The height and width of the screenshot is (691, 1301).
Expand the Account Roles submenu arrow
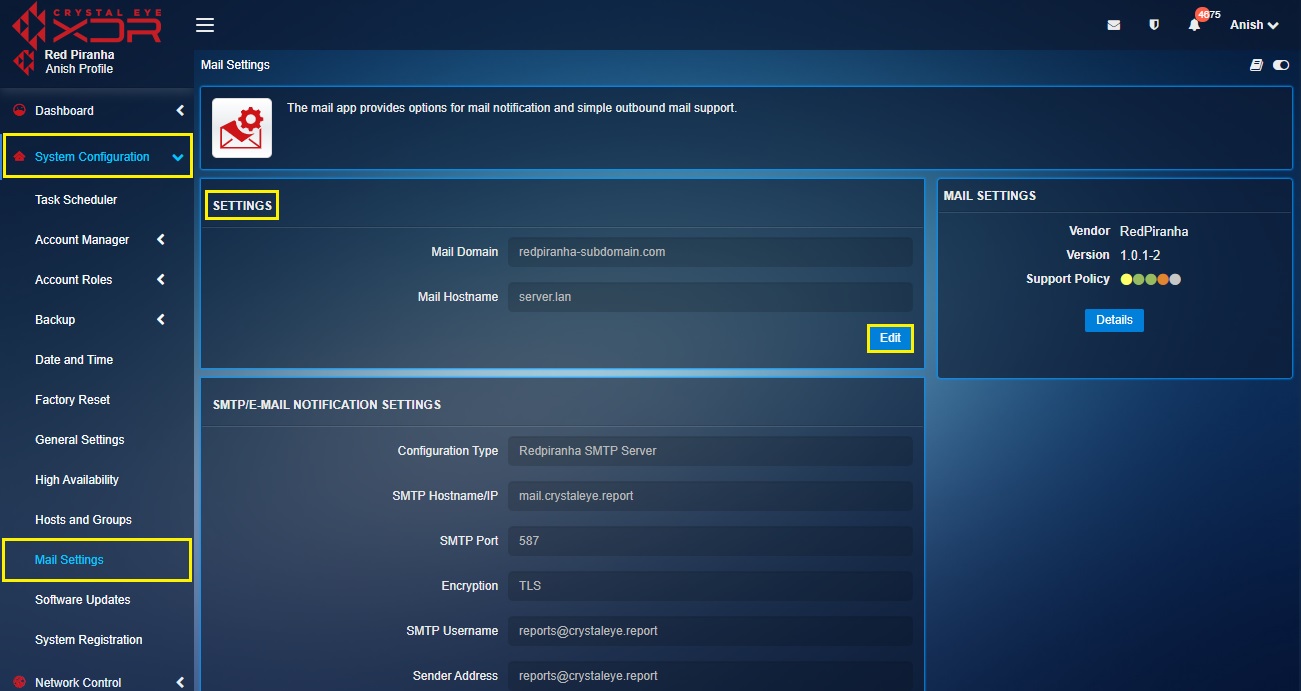click(161, 280)
